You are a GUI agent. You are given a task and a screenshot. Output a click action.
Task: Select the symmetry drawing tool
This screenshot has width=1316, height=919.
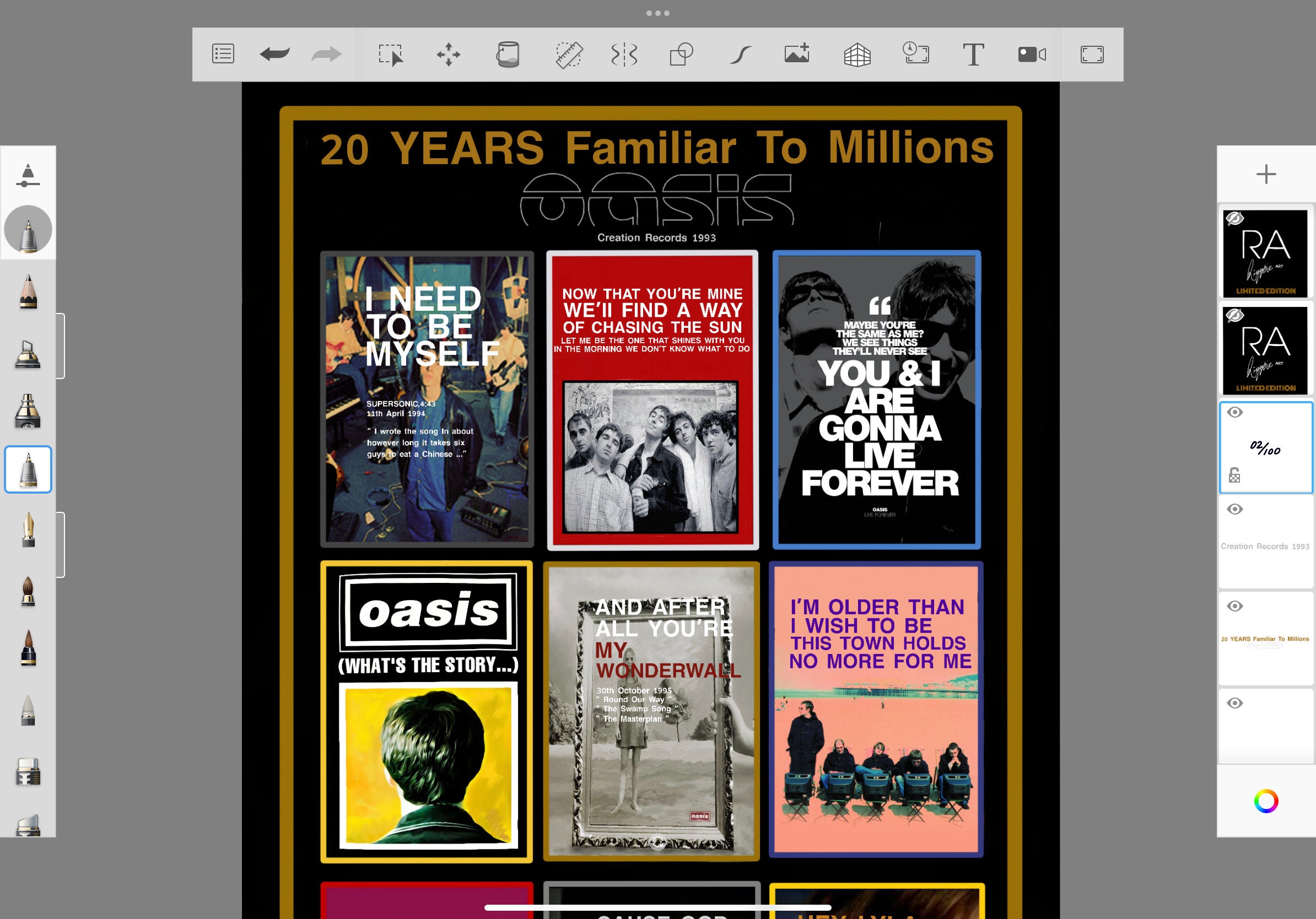click(624, 55)
